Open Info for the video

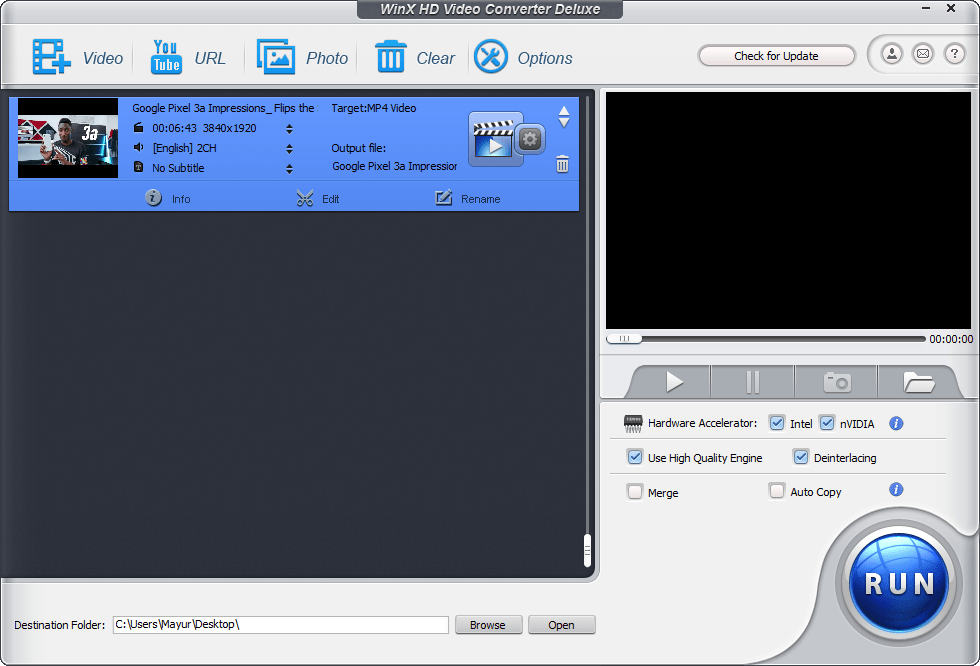(168, 199)
